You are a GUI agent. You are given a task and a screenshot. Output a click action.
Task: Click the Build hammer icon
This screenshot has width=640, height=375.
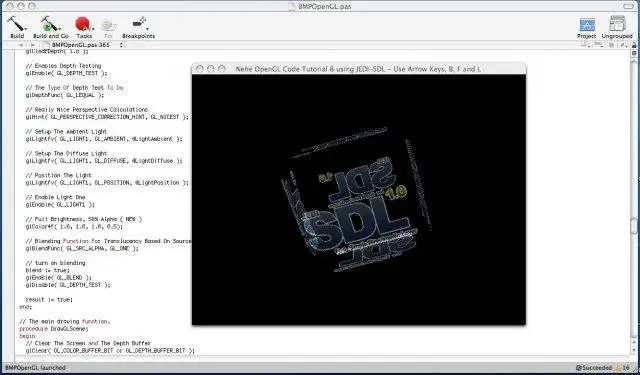tap(16, 24)
